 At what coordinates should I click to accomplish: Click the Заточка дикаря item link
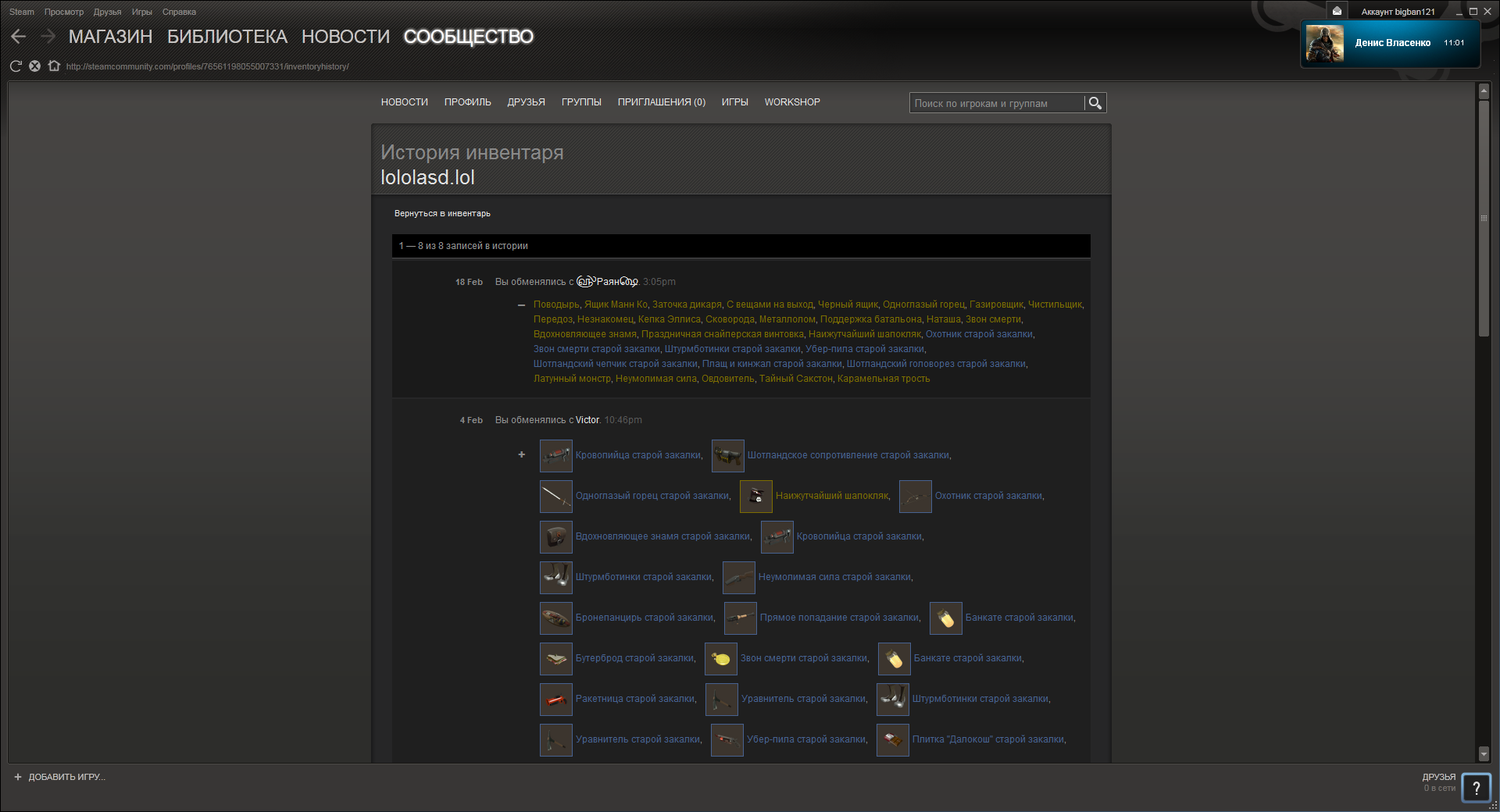[x=687, y=304]
